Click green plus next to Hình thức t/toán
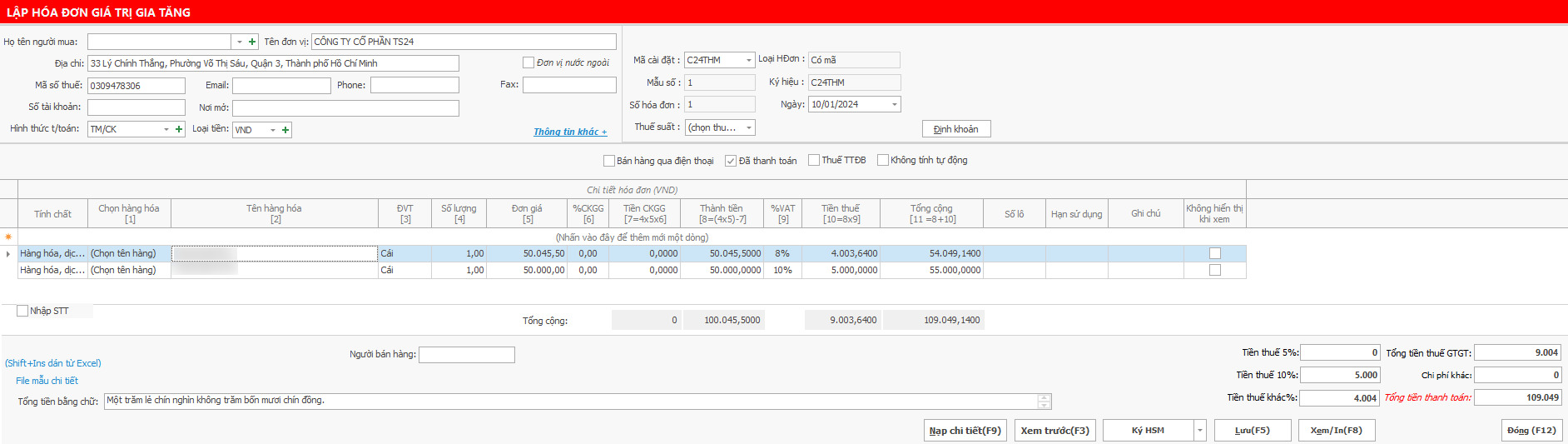Screen dimensions: 1568x444 179,130
